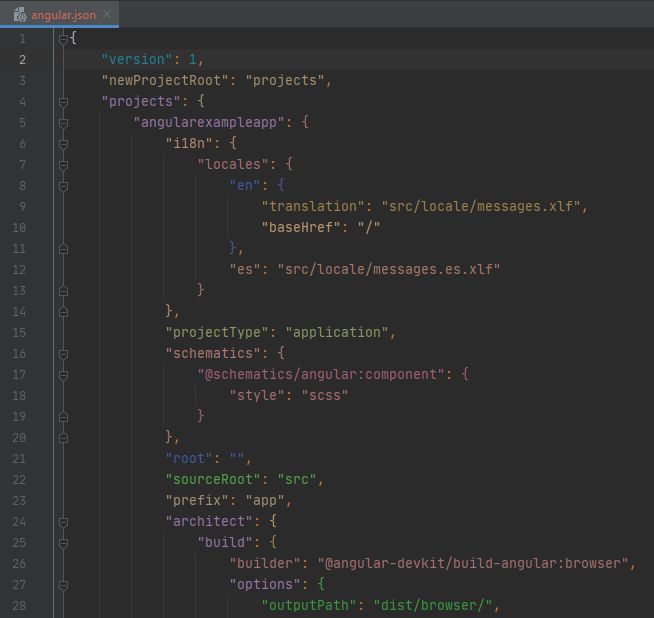This screenshot has height=618, width=654.
Task: Click the "projectType" key
Action: click(217, 332)
